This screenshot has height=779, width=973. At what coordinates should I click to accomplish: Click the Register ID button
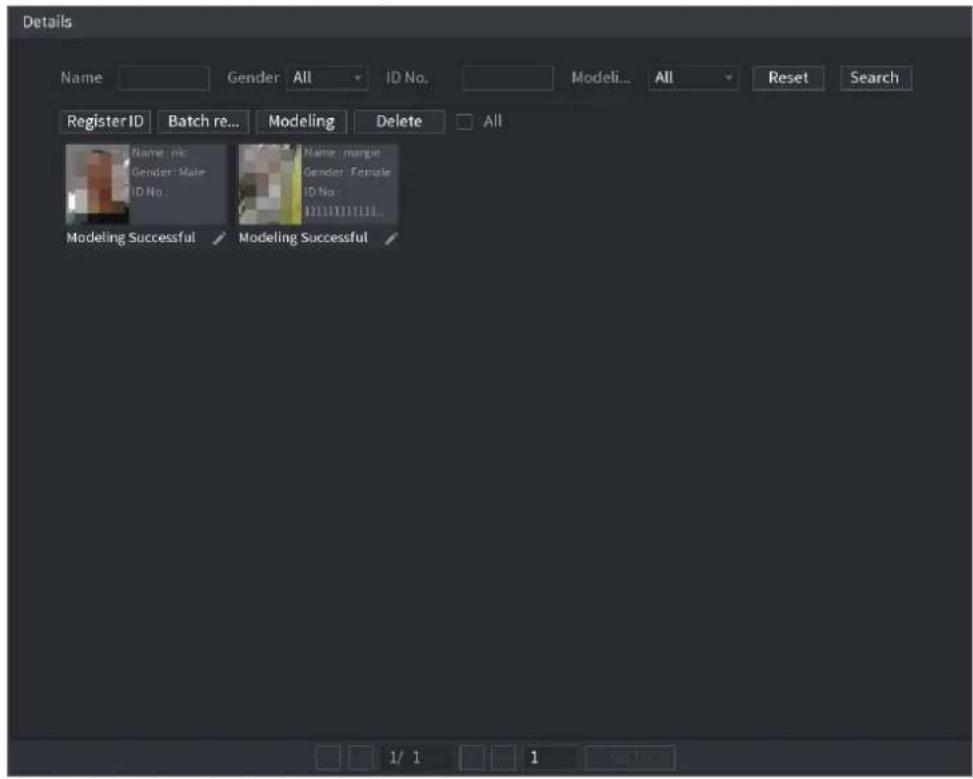pos(105,122)
